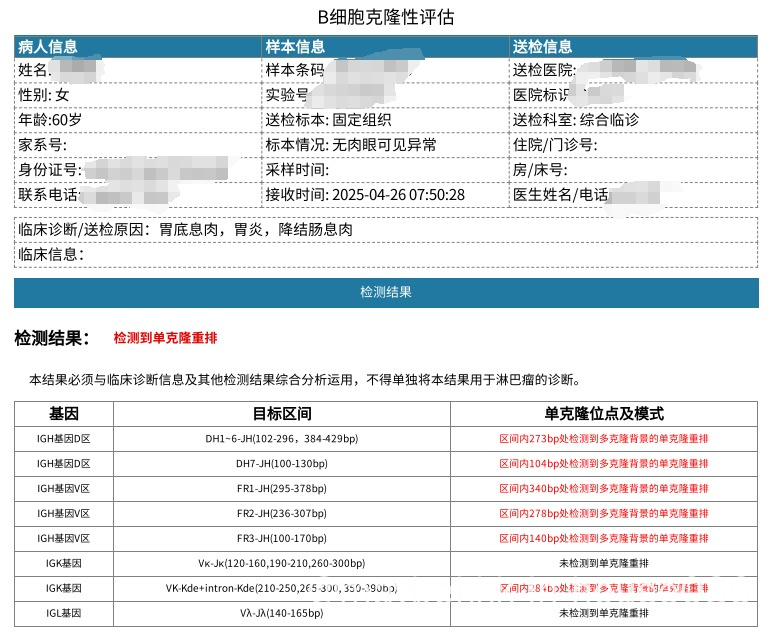
Task: Click the 'Vκ-Jκ(120-160,190-210,260-300bp)' cell
Action: pyautogui.click(x=282, y=564)
